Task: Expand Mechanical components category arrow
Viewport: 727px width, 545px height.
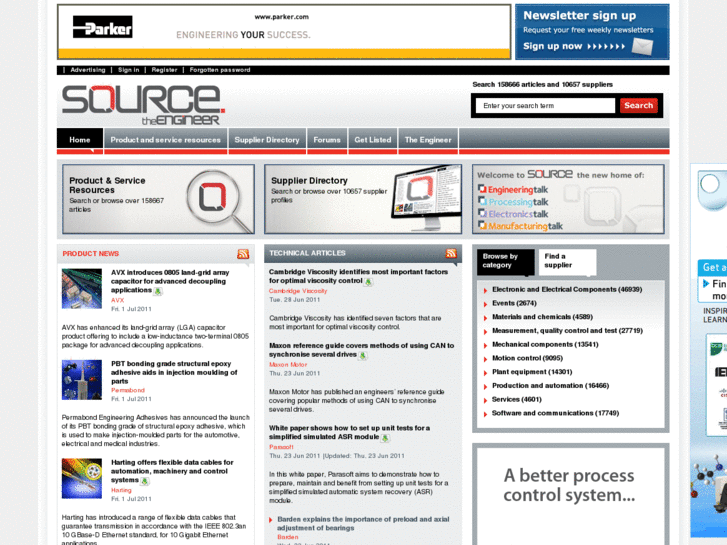Action: (485, 345)
